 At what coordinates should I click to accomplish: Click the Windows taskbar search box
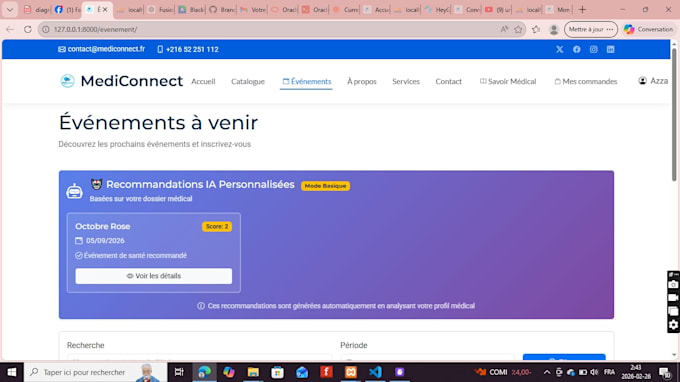95,372
